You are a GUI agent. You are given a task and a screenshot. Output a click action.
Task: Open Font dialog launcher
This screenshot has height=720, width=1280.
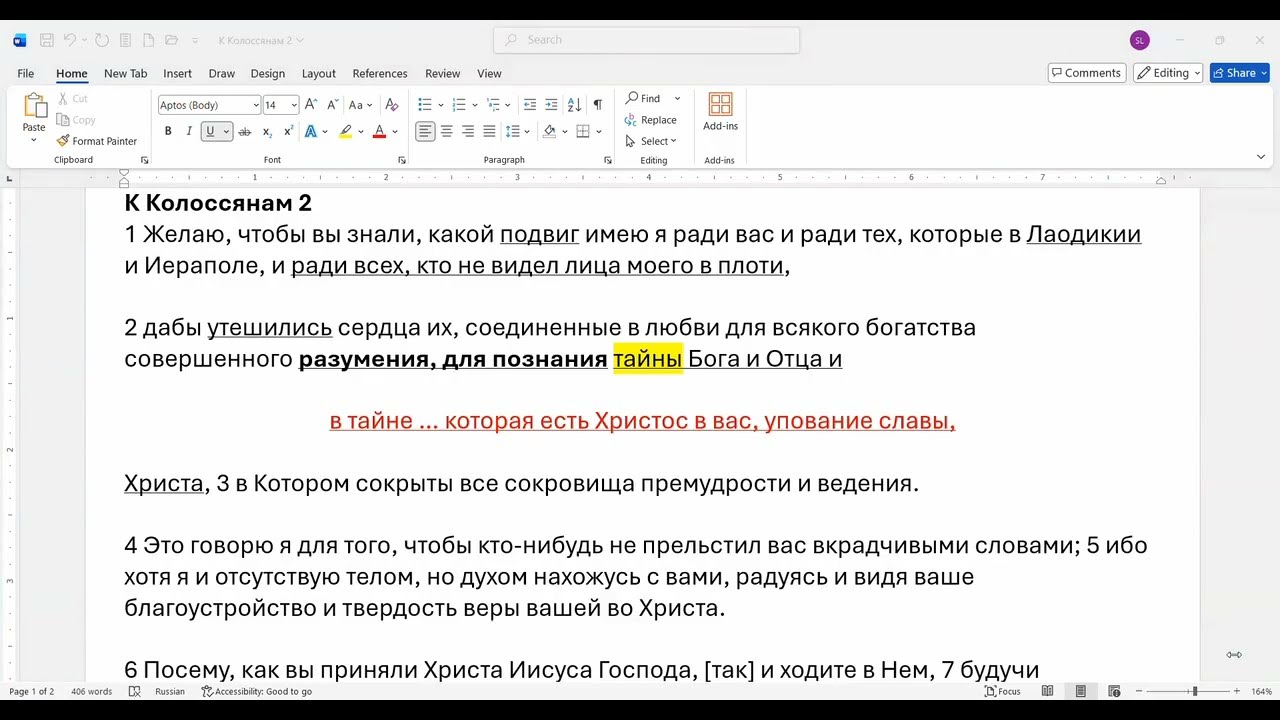(402, 160)
